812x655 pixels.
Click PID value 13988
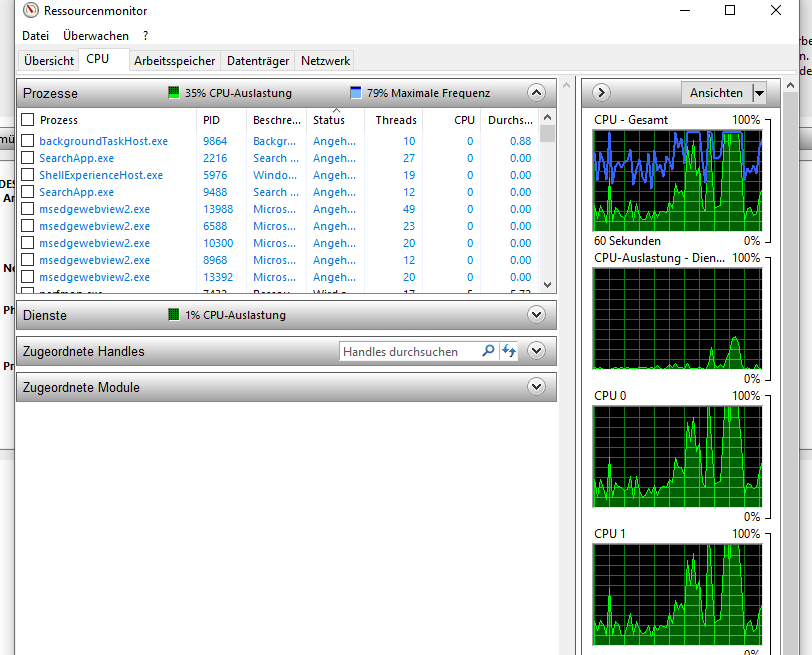point(218,209)
